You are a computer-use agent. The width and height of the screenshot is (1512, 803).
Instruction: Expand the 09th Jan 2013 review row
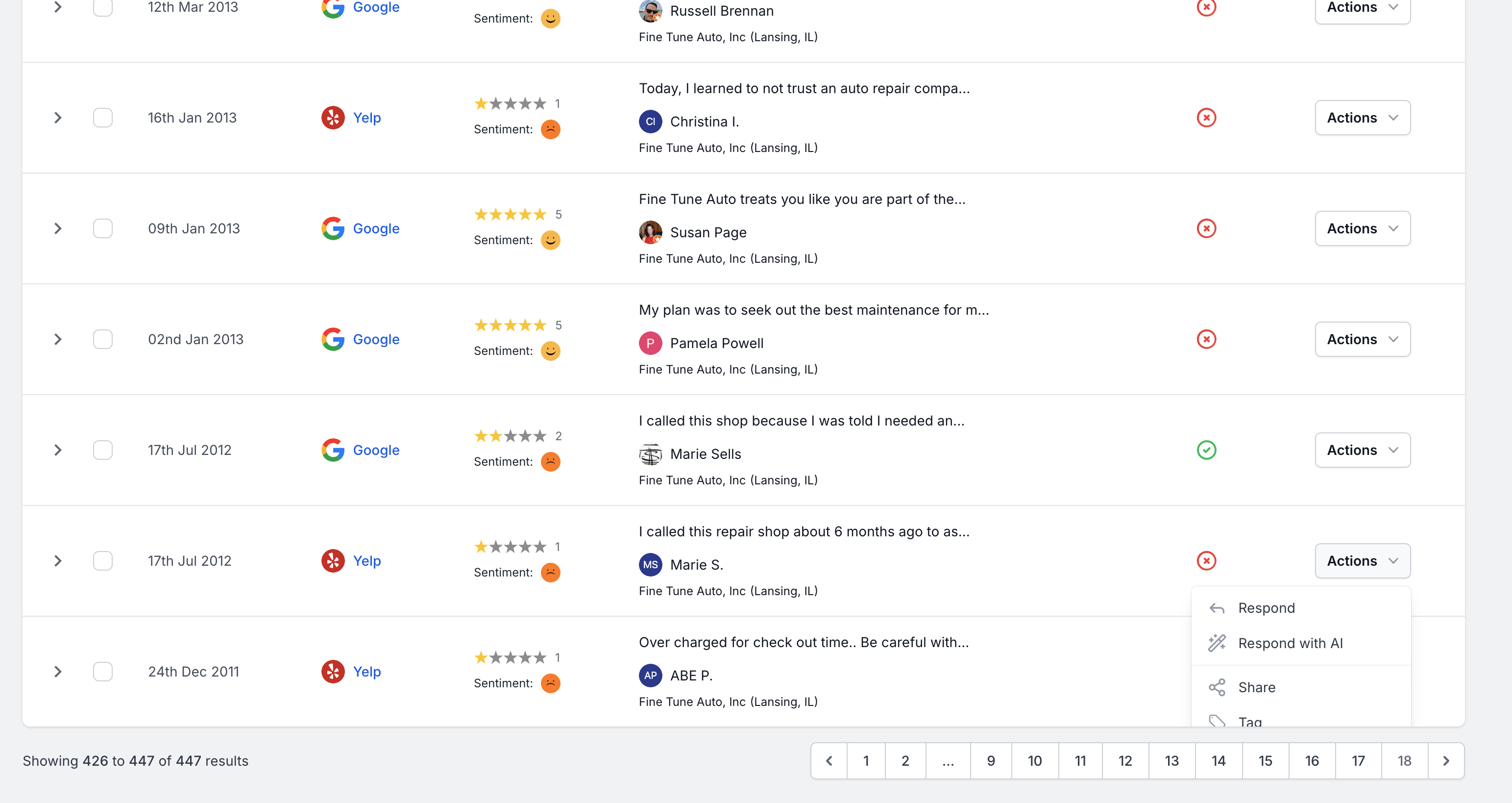click(x=57, y=228)
